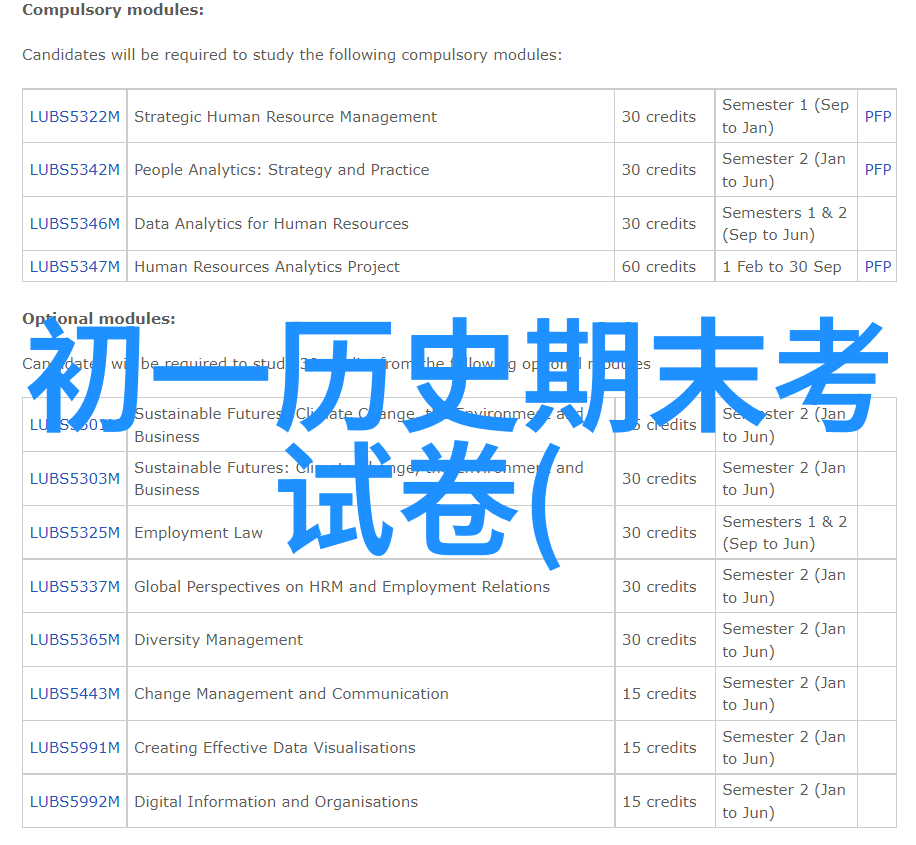Open the LUBS5337M module link
Viewport: 916px width, 845px height.
click(74, 587)
